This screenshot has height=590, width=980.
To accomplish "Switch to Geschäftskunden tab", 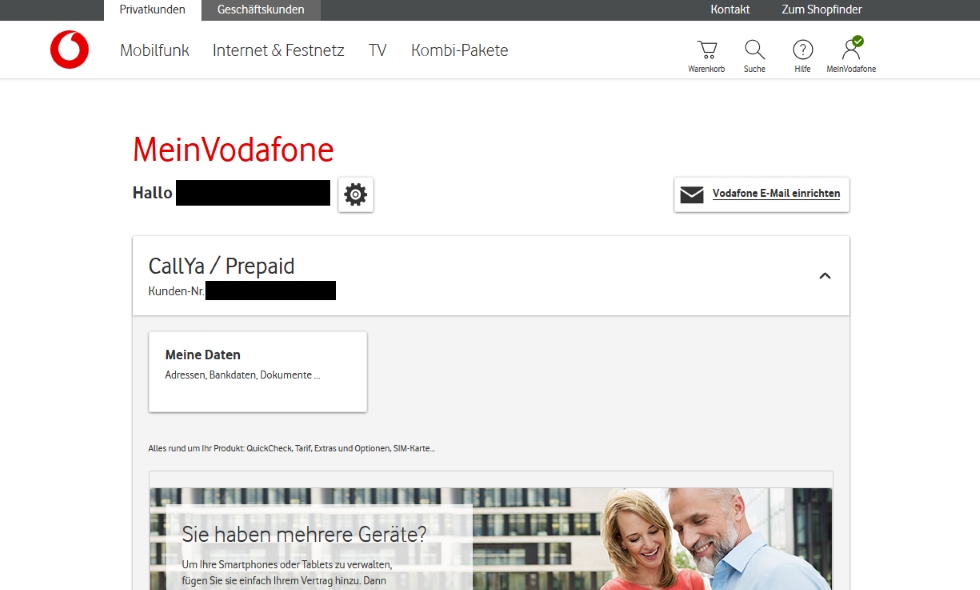I will coord(261,10).
